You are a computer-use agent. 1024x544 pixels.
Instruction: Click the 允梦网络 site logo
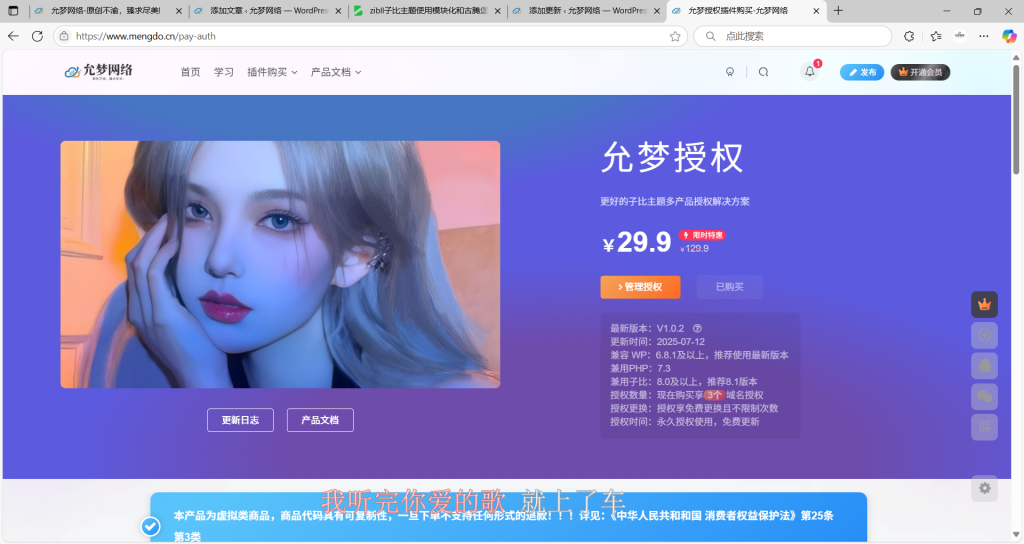pyautogui.click(x=99, y=71)
